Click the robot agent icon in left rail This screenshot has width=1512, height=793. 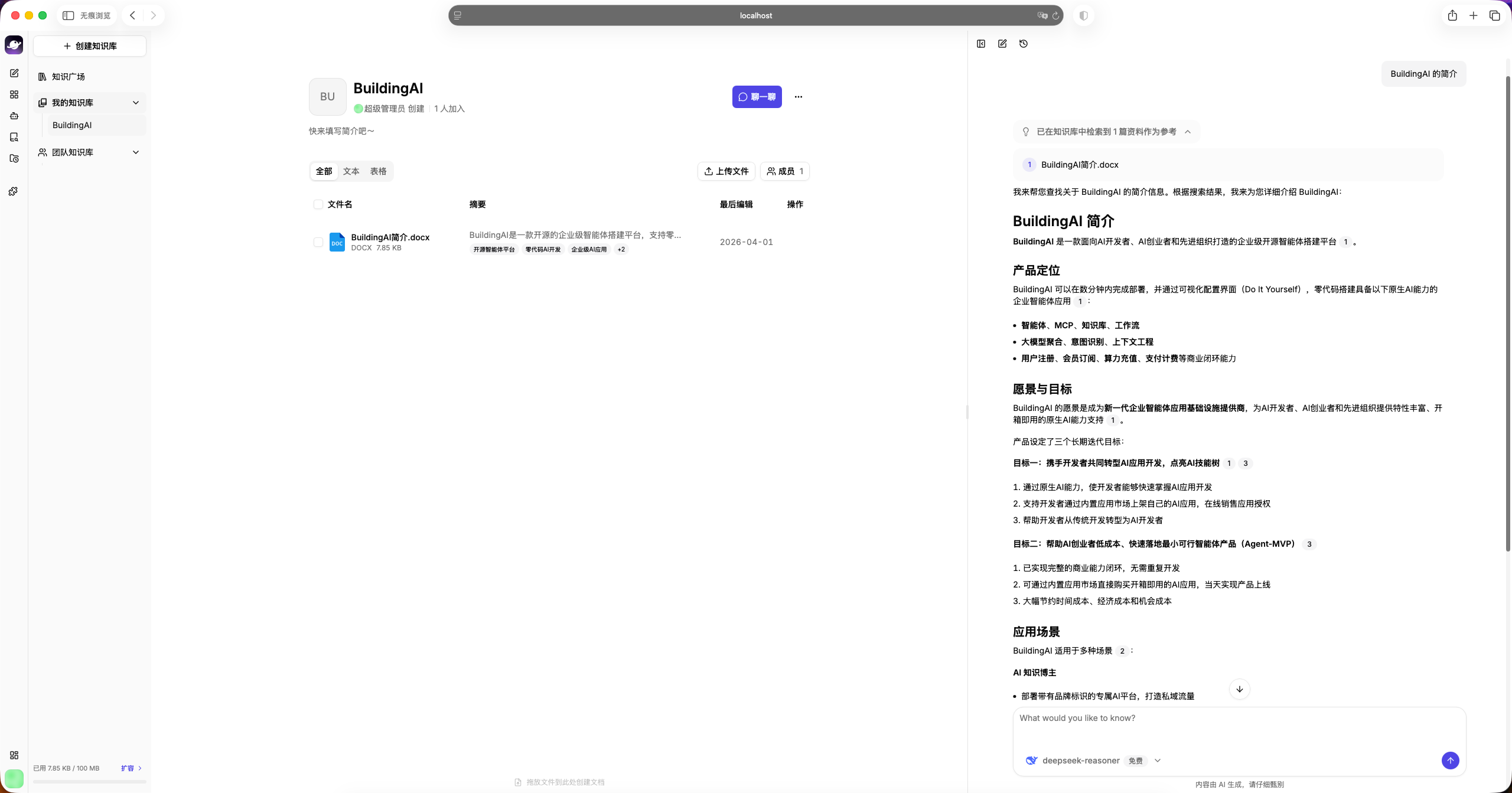14,116
